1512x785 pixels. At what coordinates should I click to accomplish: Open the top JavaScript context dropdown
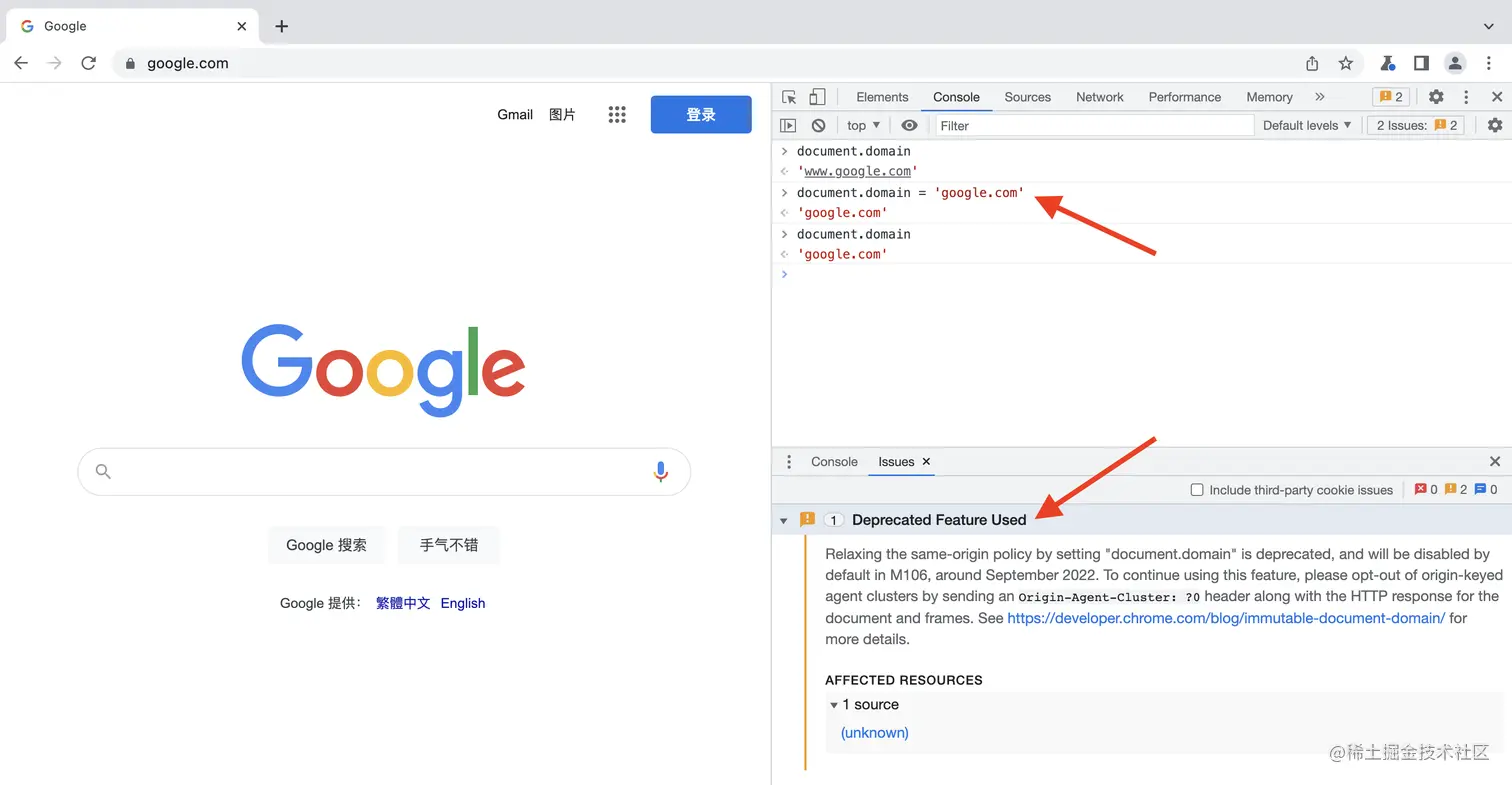864,125
